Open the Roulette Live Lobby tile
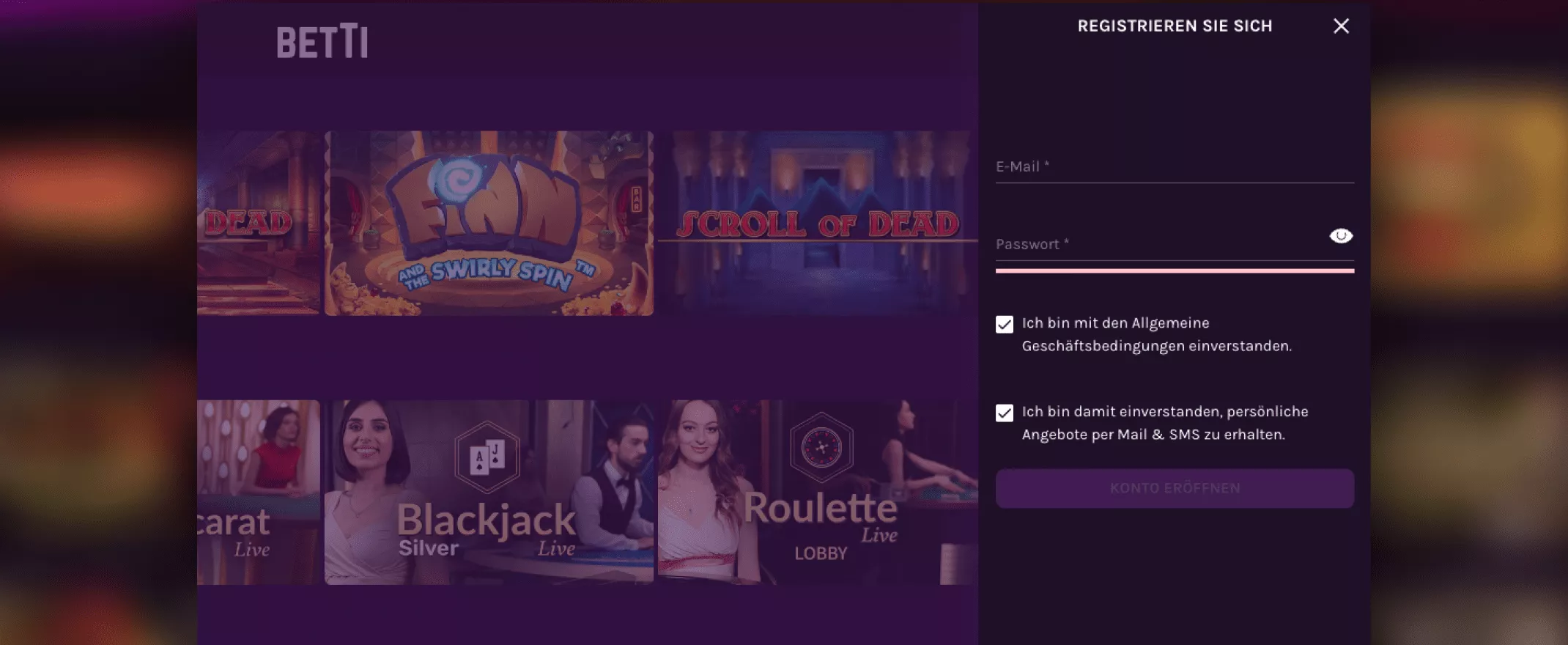 coord(818,493)
